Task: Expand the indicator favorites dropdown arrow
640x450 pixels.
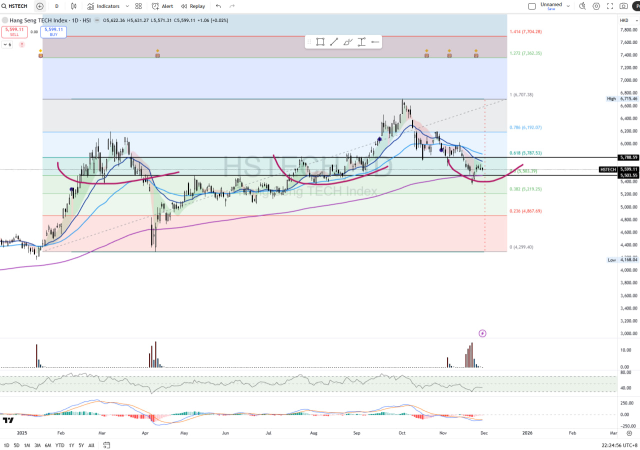Action: point(127,6)
